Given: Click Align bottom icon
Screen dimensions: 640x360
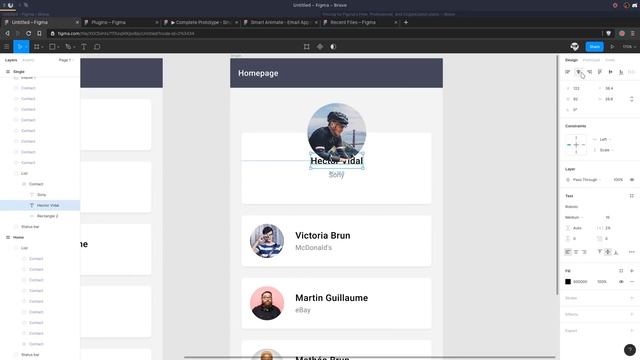Looking at the screenshot, I should click(621, 72).
